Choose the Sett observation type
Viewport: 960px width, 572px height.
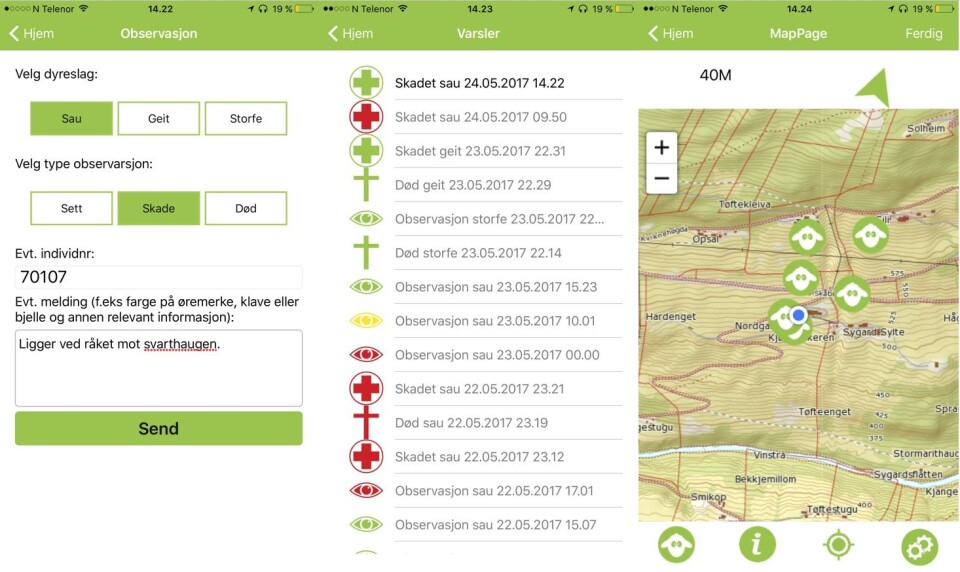click(x=71, y=208)
